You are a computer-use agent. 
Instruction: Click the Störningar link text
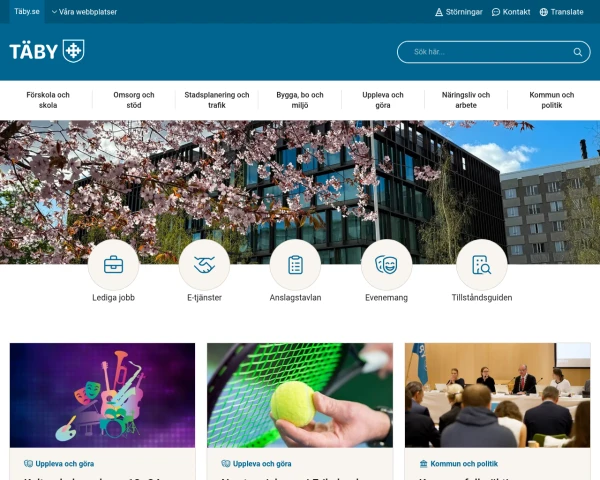click(x=464, y=12)
